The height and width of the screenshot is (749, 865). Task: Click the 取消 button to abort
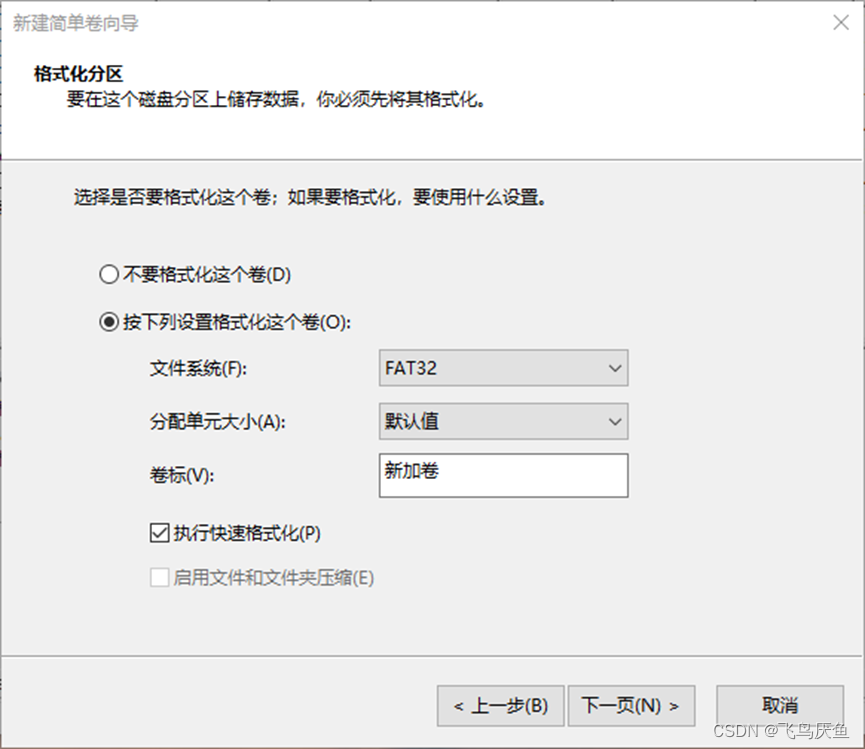tap(779, 706)
